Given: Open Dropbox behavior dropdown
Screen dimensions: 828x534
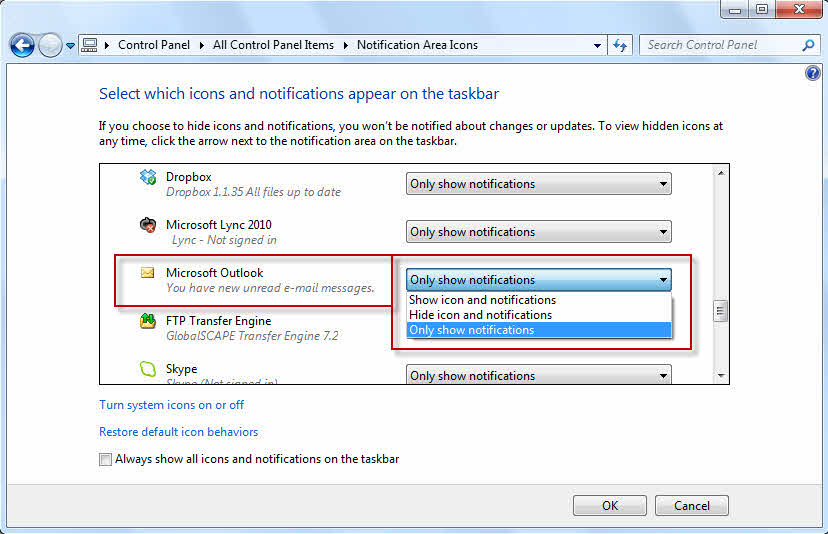Looking at the screenshot, I should [539, 184].
